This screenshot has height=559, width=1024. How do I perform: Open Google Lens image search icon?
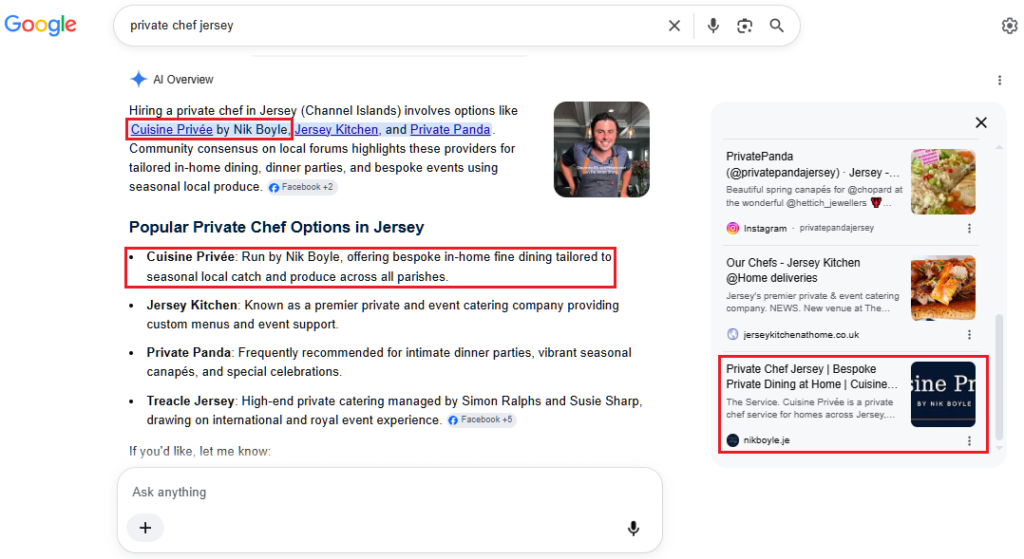[744, 25]
